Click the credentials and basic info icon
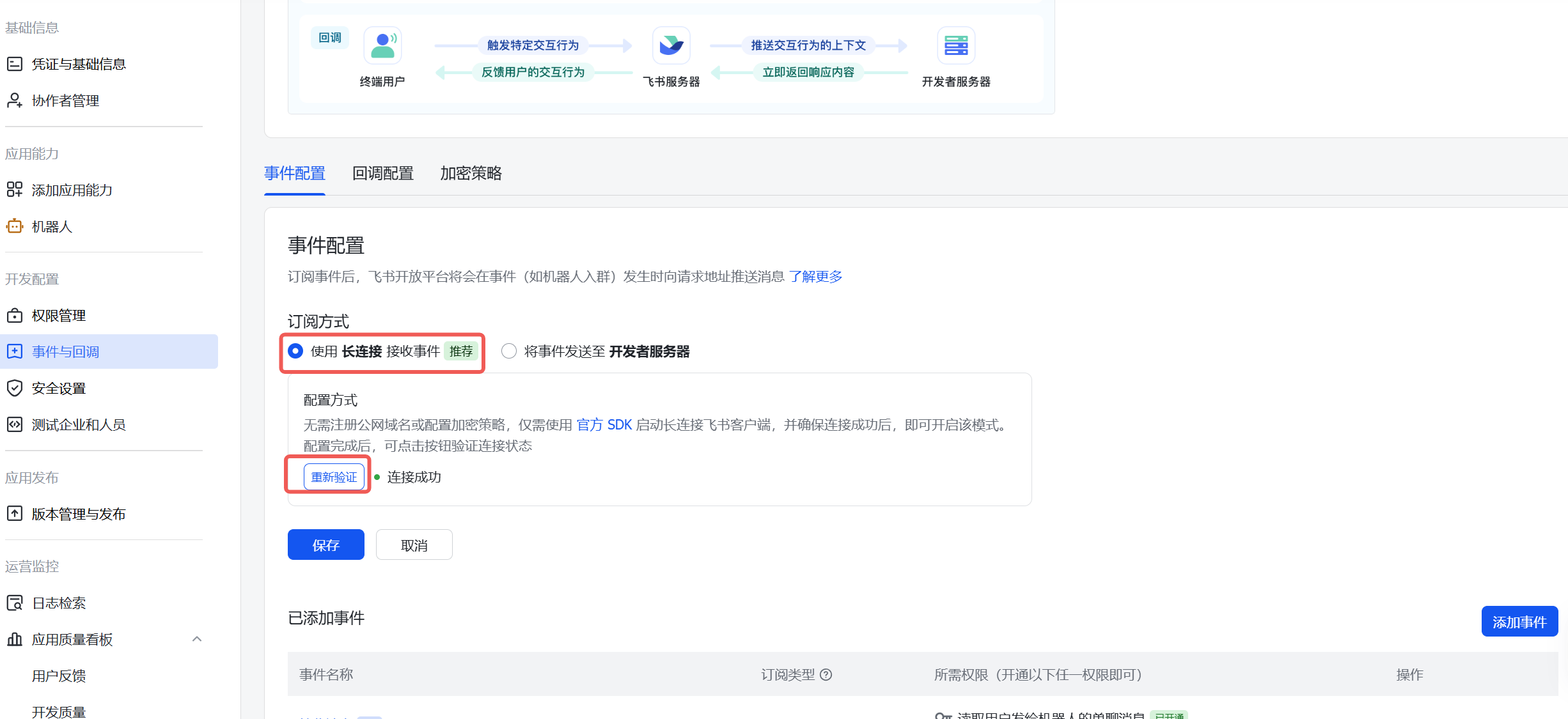The height and width of the screenshot is (719, 1568). [14, 64]
